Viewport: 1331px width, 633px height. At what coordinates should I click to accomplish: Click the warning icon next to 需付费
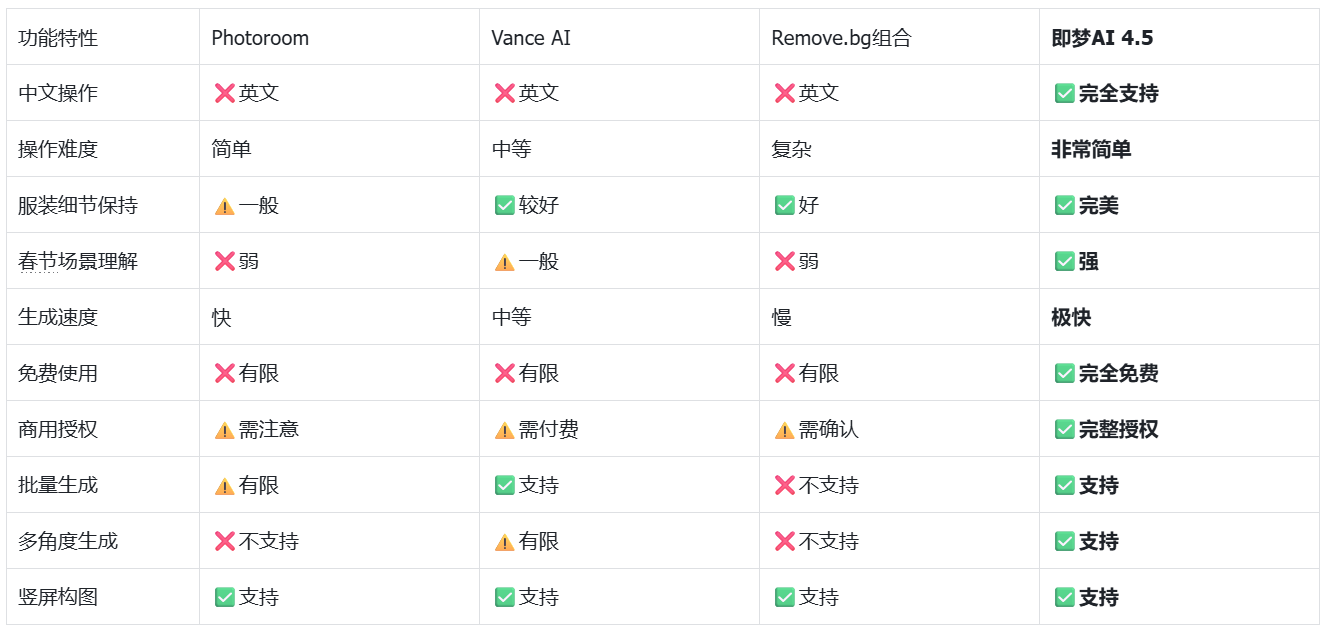coord(504,430)
